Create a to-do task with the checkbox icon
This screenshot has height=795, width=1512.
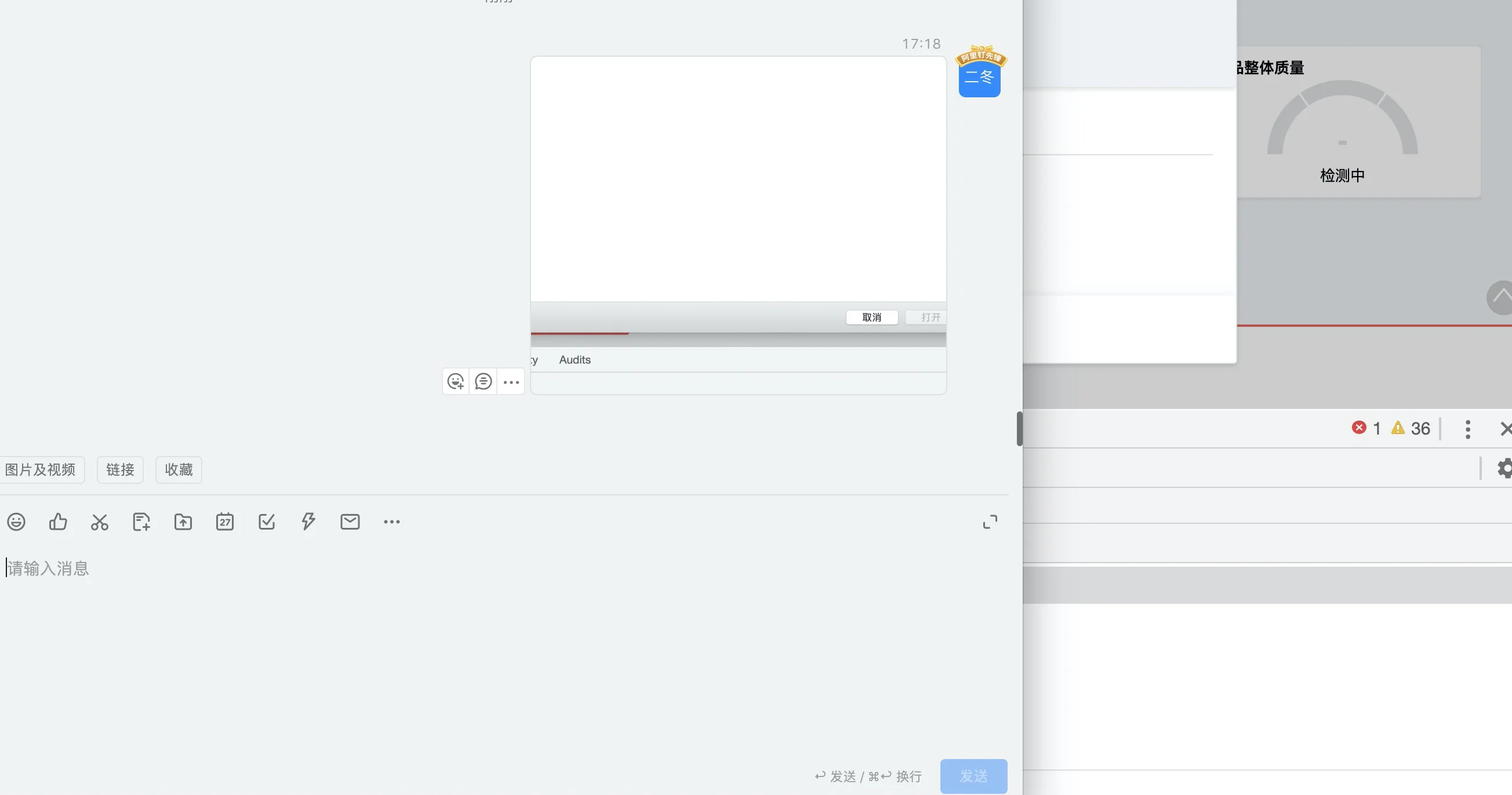(x=267, y=522)
